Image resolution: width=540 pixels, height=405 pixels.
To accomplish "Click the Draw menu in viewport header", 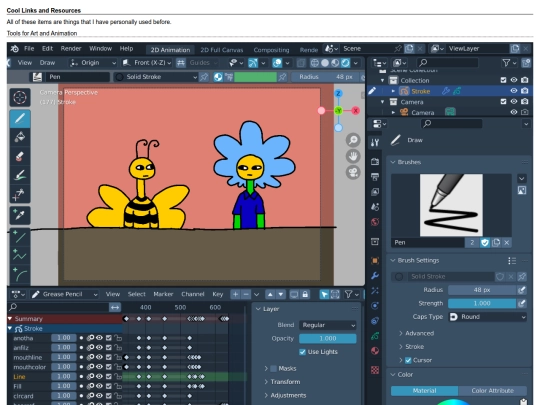I will tap(47, 63).
